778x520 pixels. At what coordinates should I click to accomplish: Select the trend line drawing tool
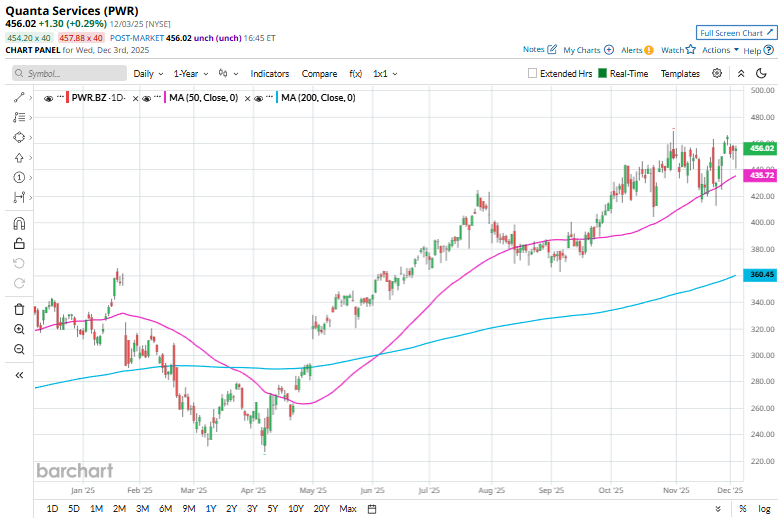[19, 97]
